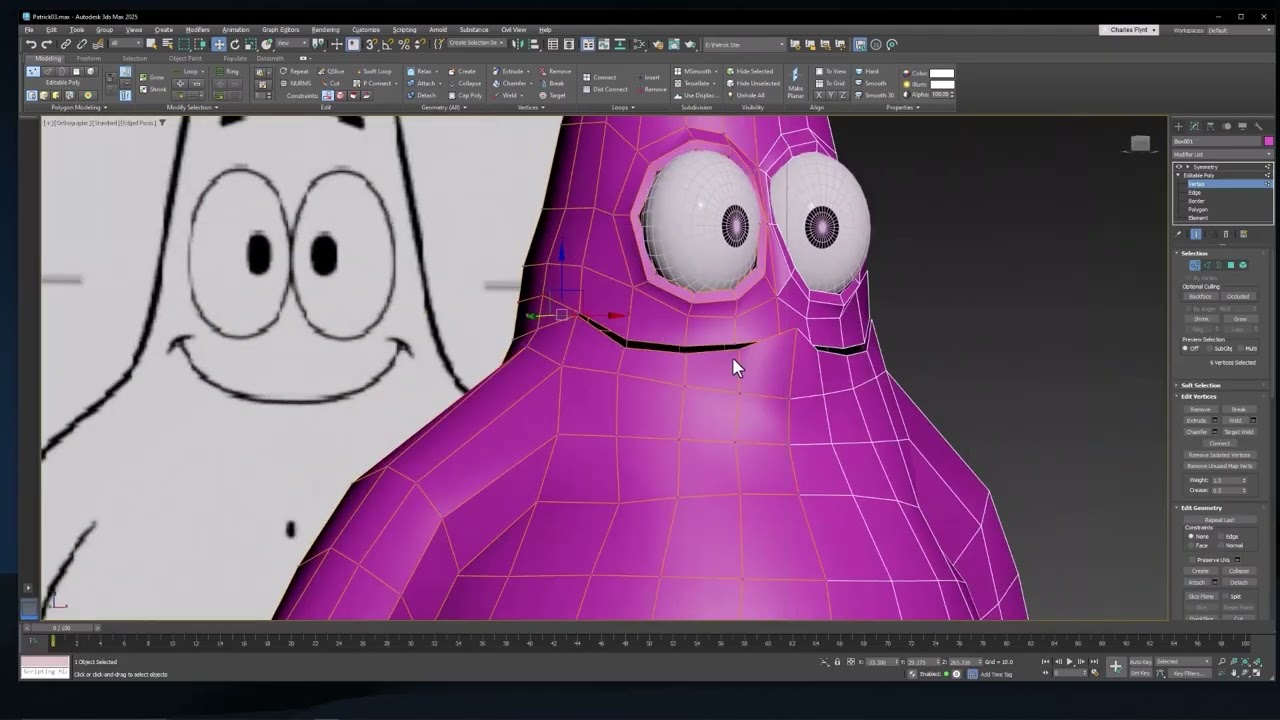Open the Create Selection Set dropdown
This screenshot has height=720, width=1280.
(476, 43)
